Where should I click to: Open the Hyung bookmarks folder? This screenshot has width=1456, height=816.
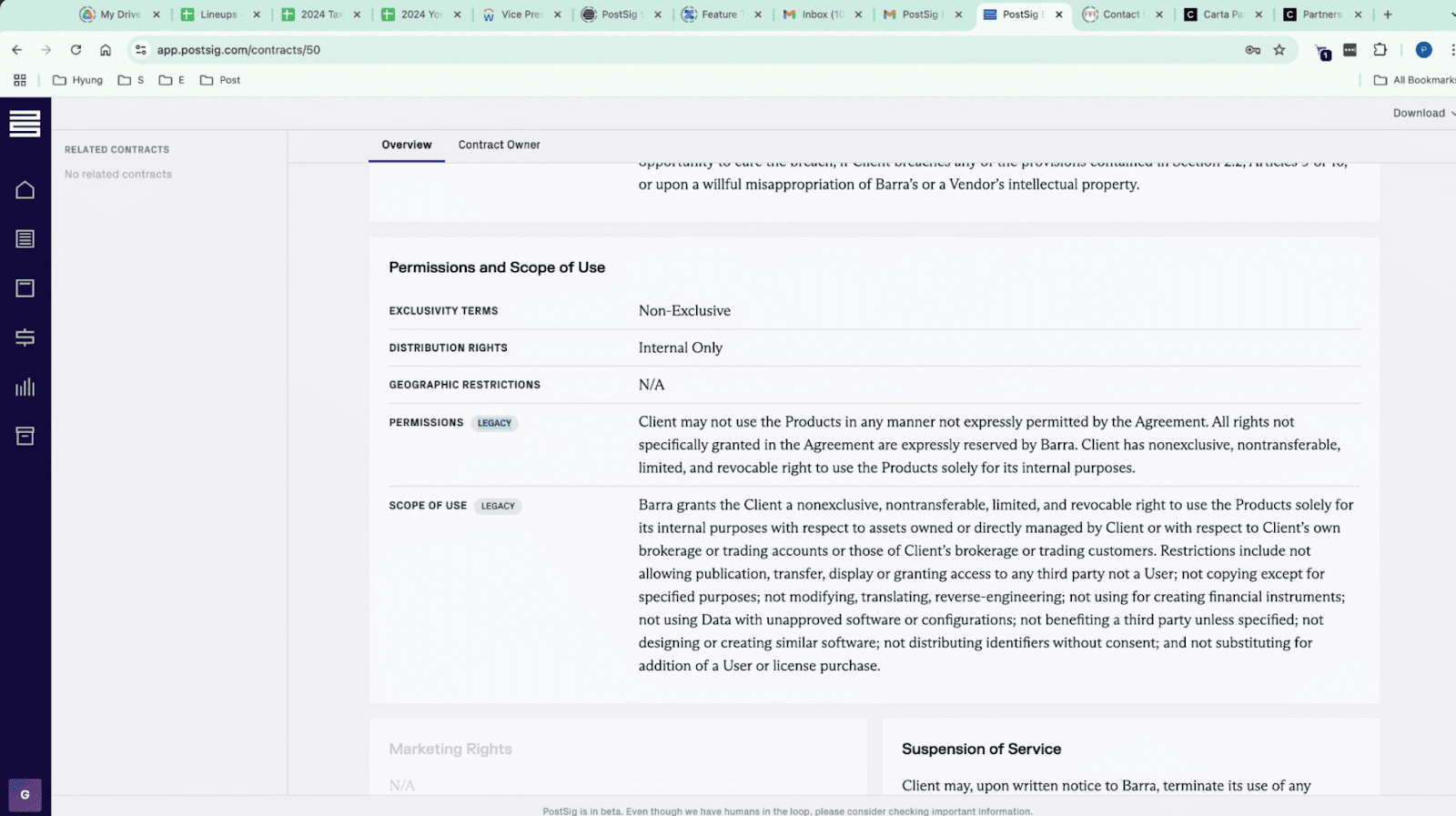click(78, 80)
